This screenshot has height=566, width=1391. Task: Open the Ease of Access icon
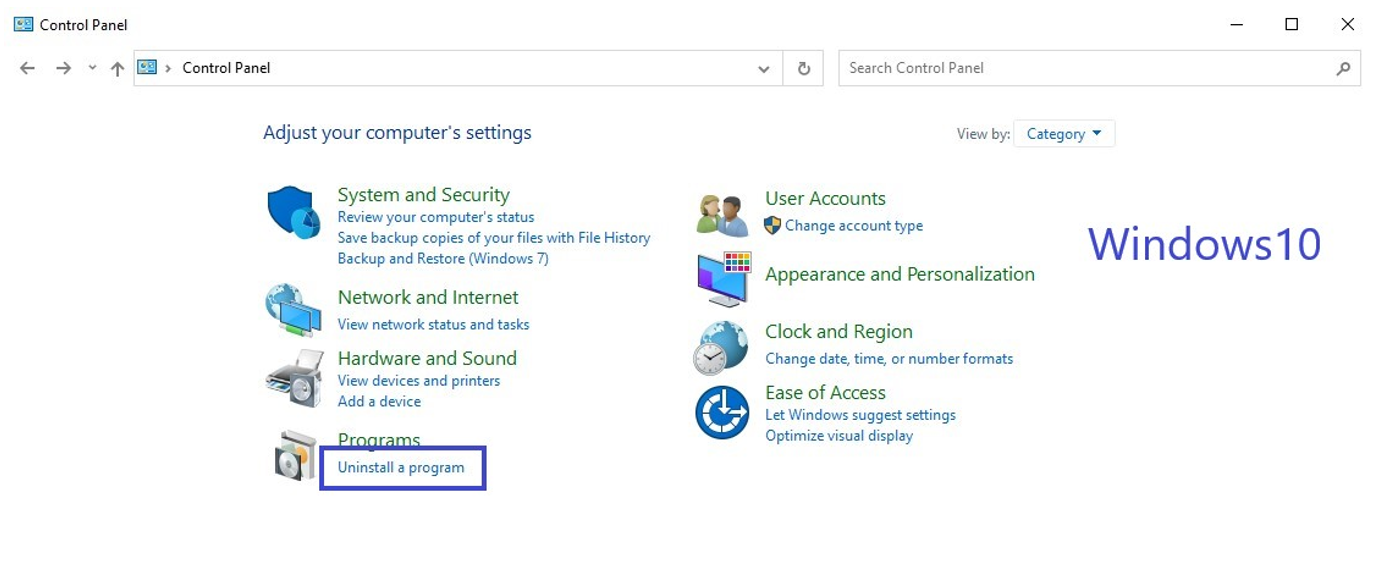coord(722,412)
